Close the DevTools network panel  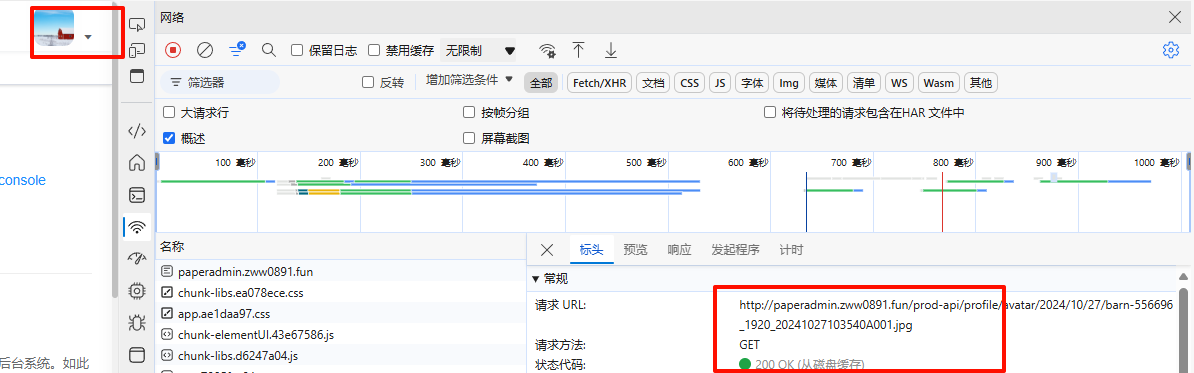point(1174,18)
